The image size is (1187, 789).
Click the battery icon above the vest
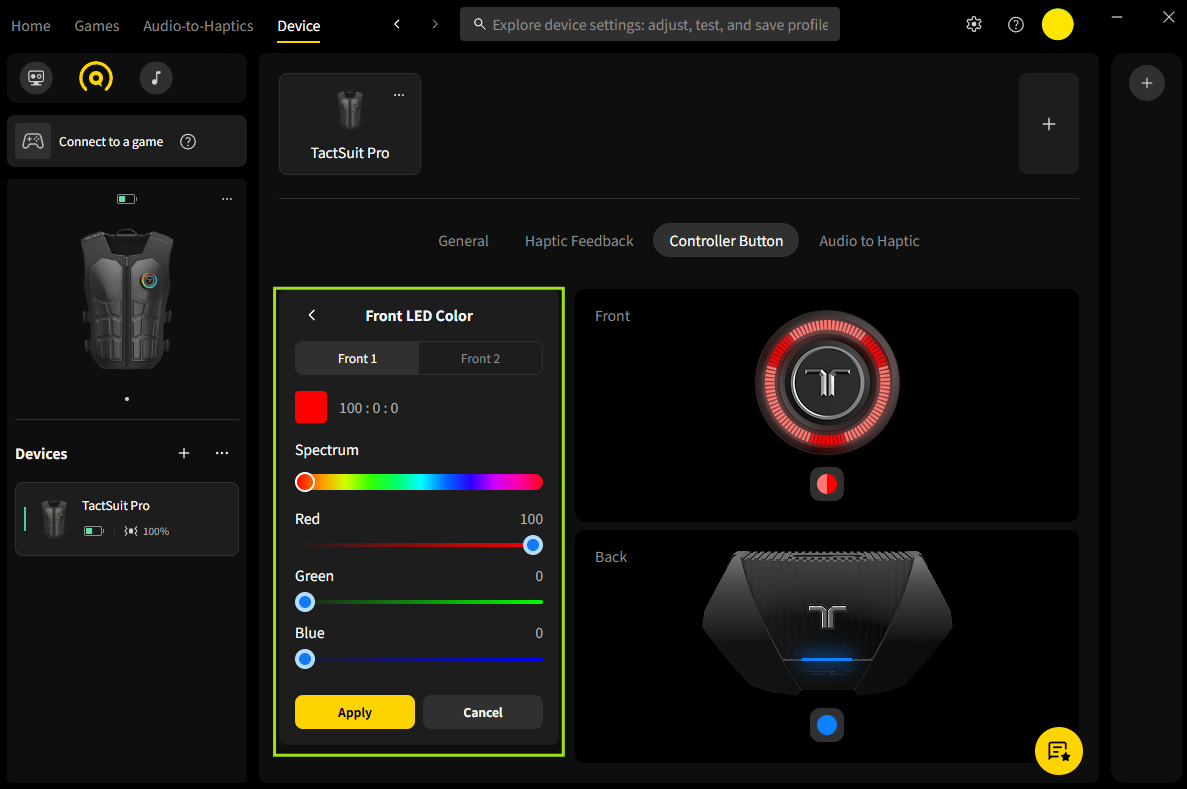tap(126, 199)
